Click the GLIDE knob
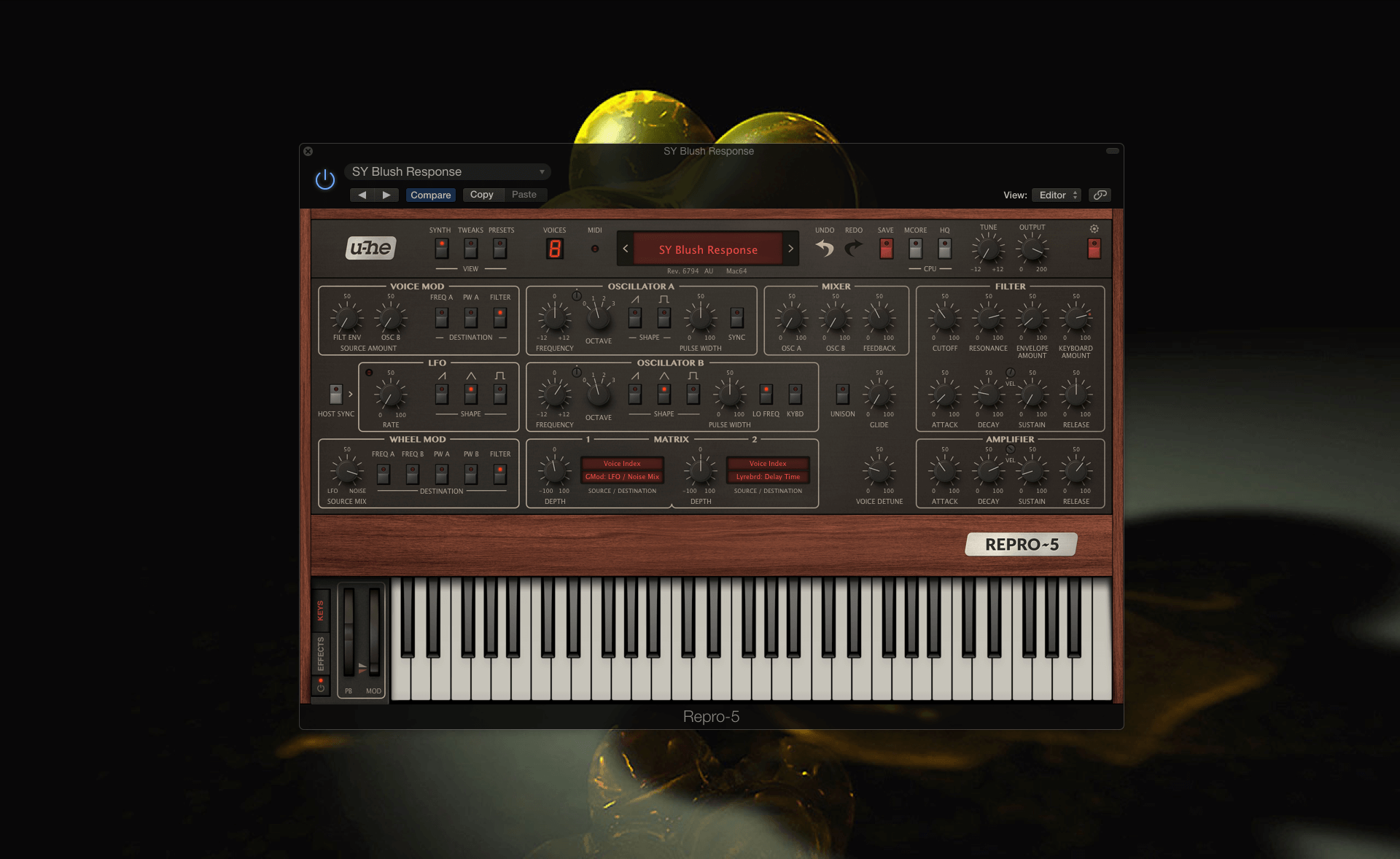 coord(879,395)
